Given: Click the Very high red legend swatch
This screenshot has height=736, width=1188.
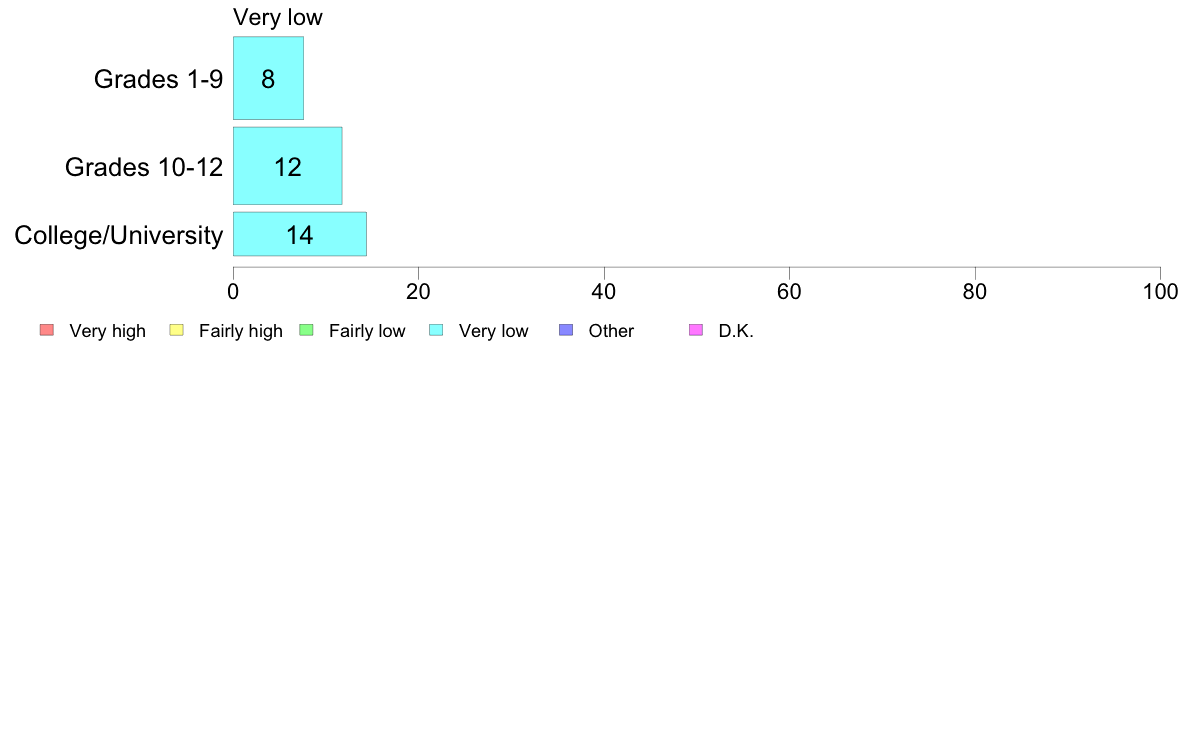Looking at the screenshot, I should 47,330.
